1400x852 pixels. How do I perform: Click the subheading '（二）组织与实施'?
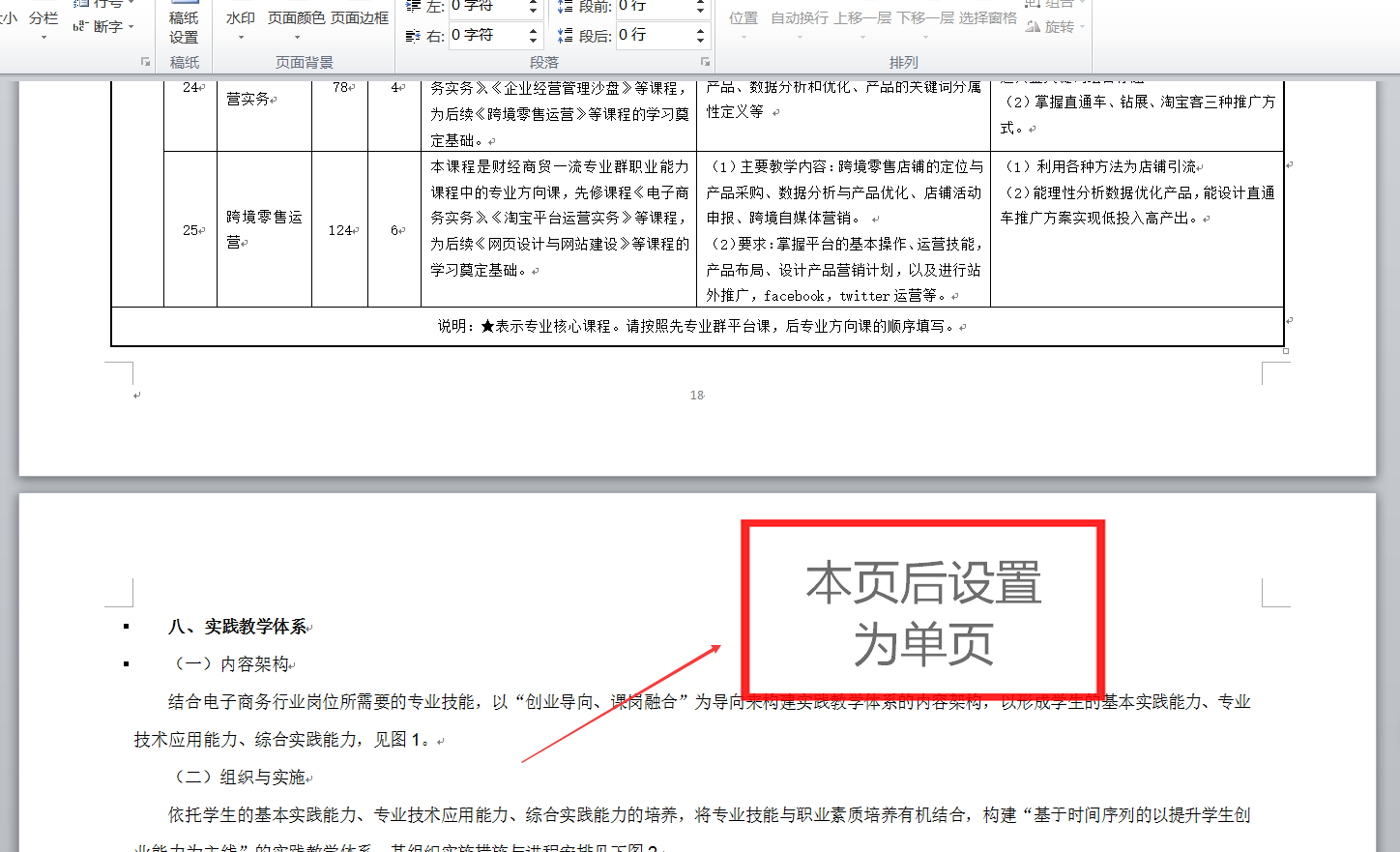point(238,778)
